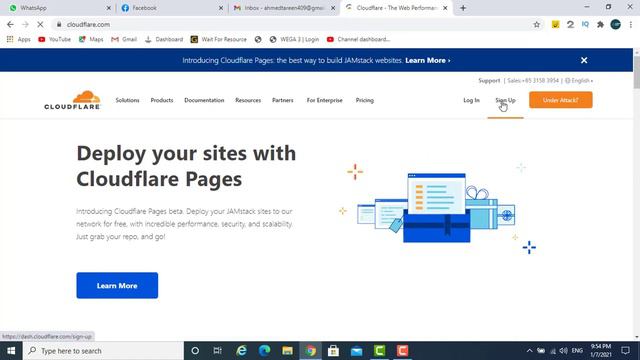640x360 pixels.
Task: Click the volume speaker icon in tray
Action: click(x=564, y=351)
